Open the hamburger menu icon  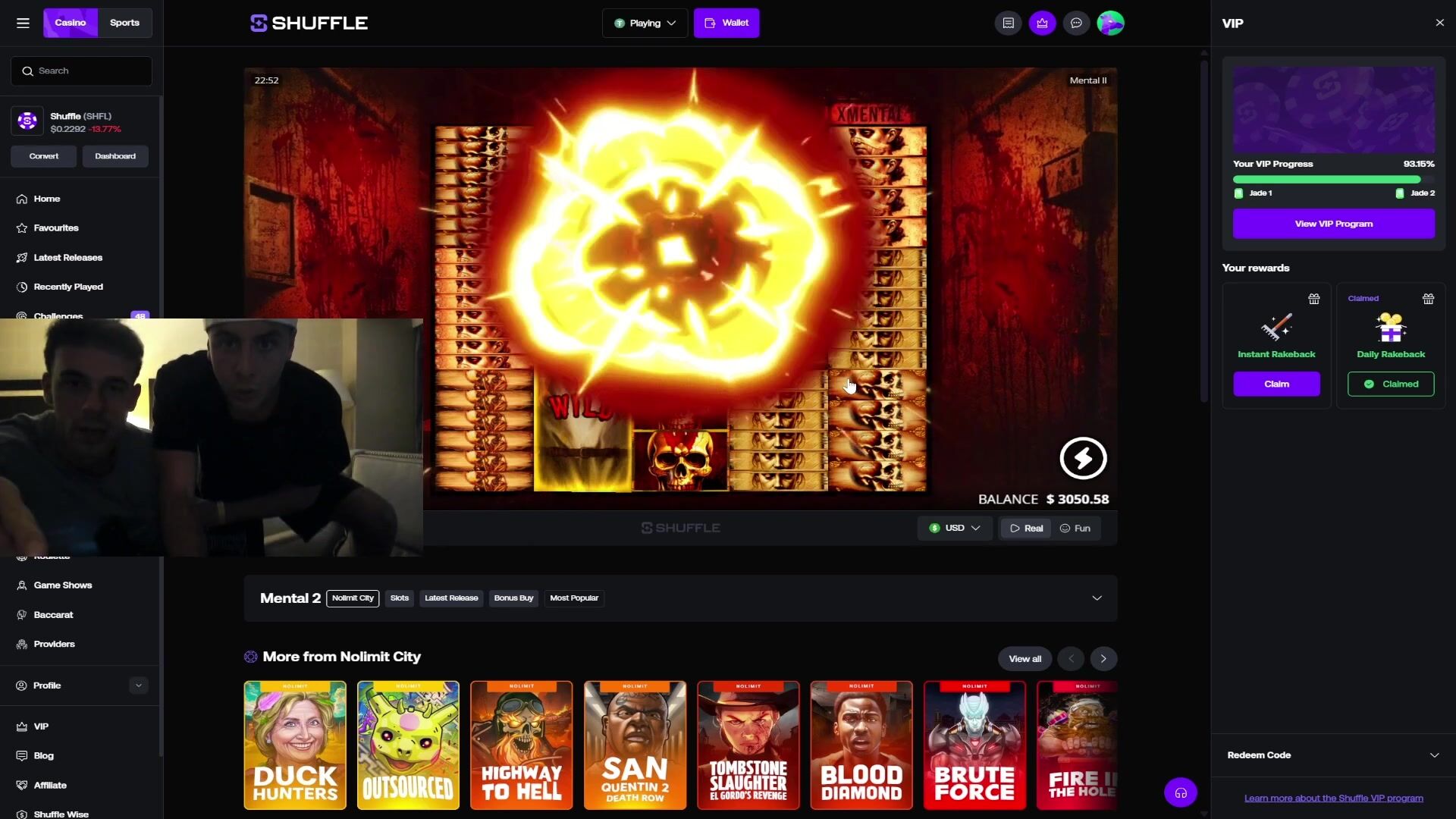[x=23, y=23]
